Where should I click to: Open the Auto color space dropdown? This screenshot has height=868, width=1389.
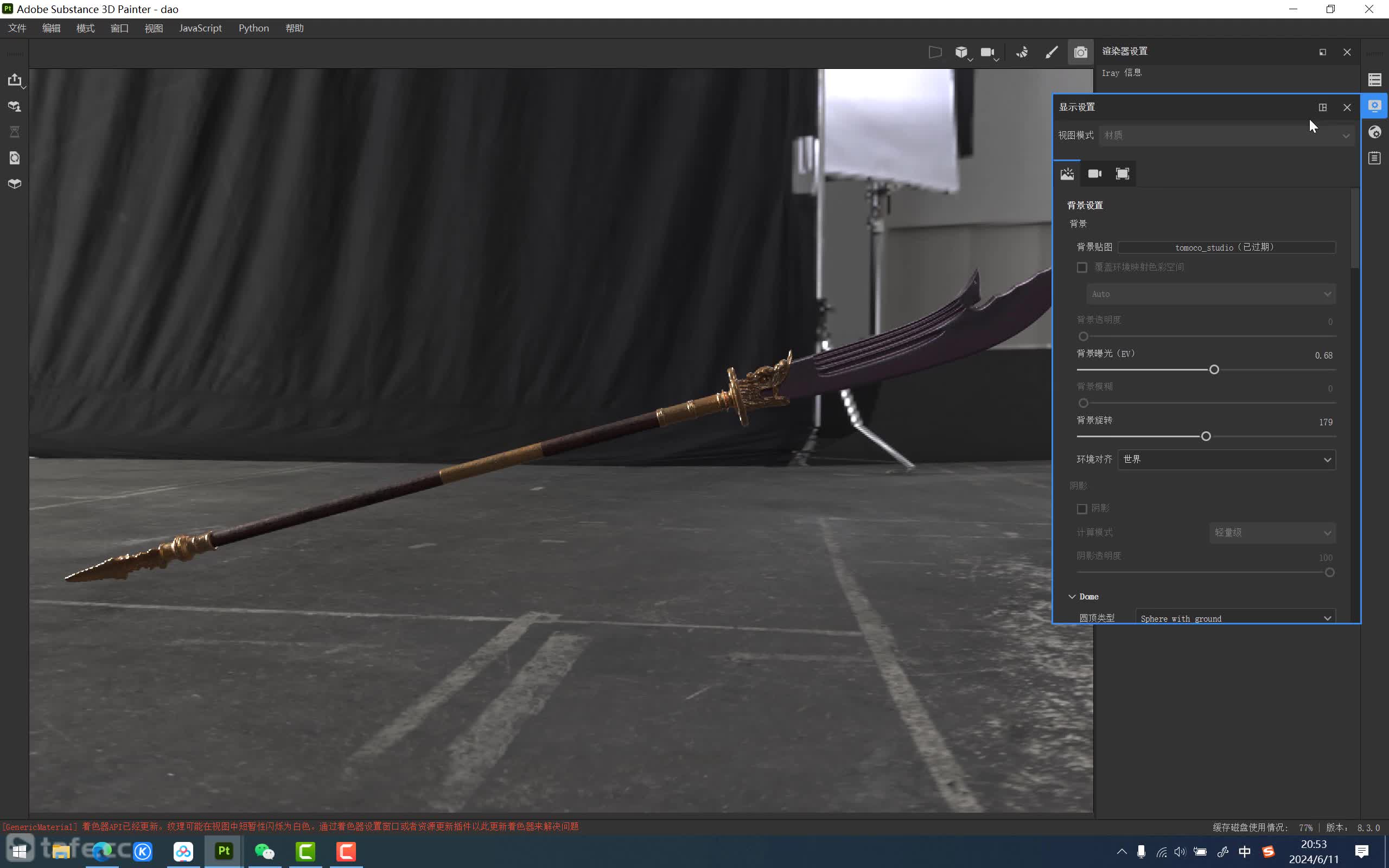click(x=1210, y=294)
